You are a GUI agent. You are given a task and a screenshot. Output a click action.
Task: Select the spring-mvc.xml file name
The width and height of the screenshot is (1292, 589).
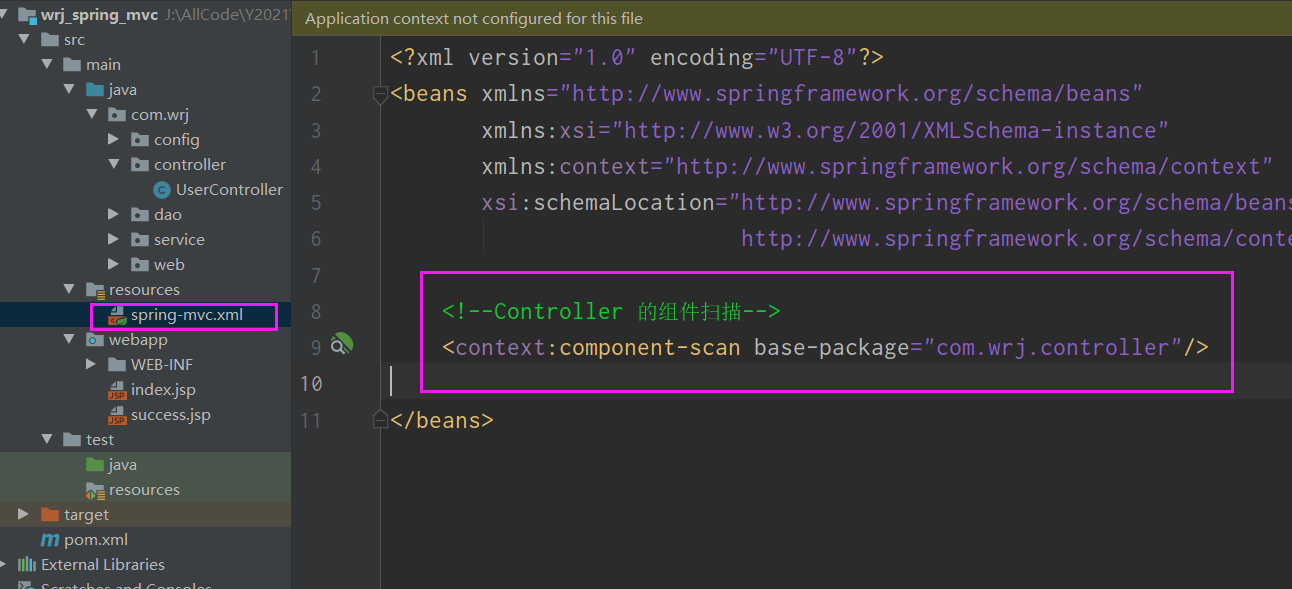tap(187, 315)
